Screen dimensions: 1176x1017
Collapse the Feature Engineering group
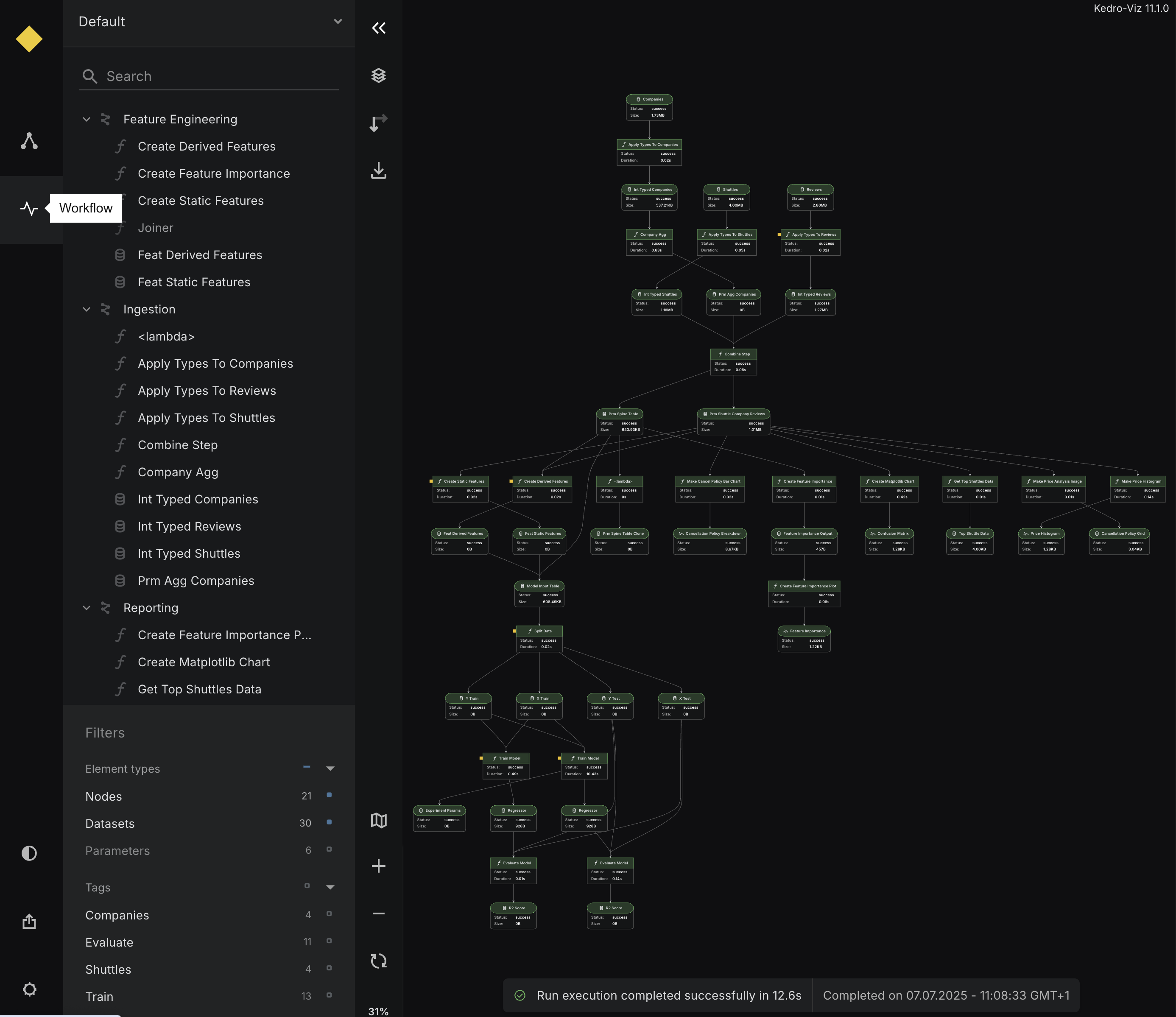[86, 119]
